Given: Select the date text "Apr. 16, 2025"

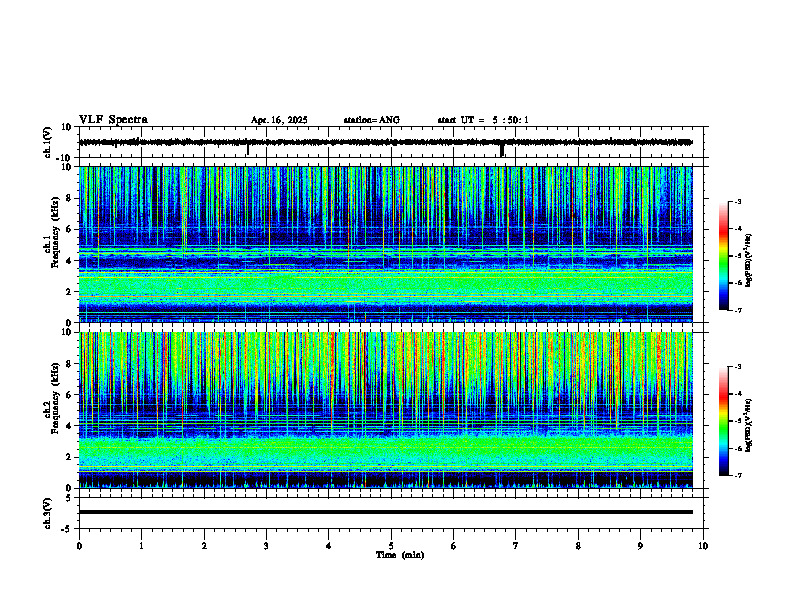Looking at the screenshot, I should (x=279, y=120).
